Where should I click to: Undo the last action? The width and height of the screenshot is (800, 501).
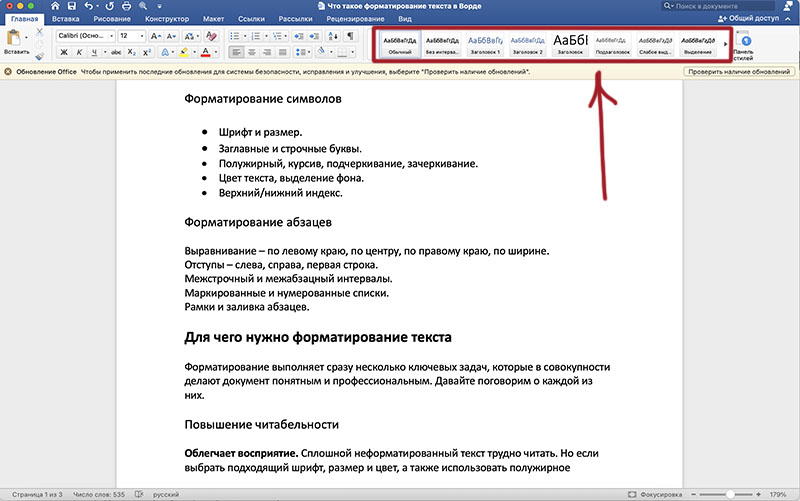[89, 6]
